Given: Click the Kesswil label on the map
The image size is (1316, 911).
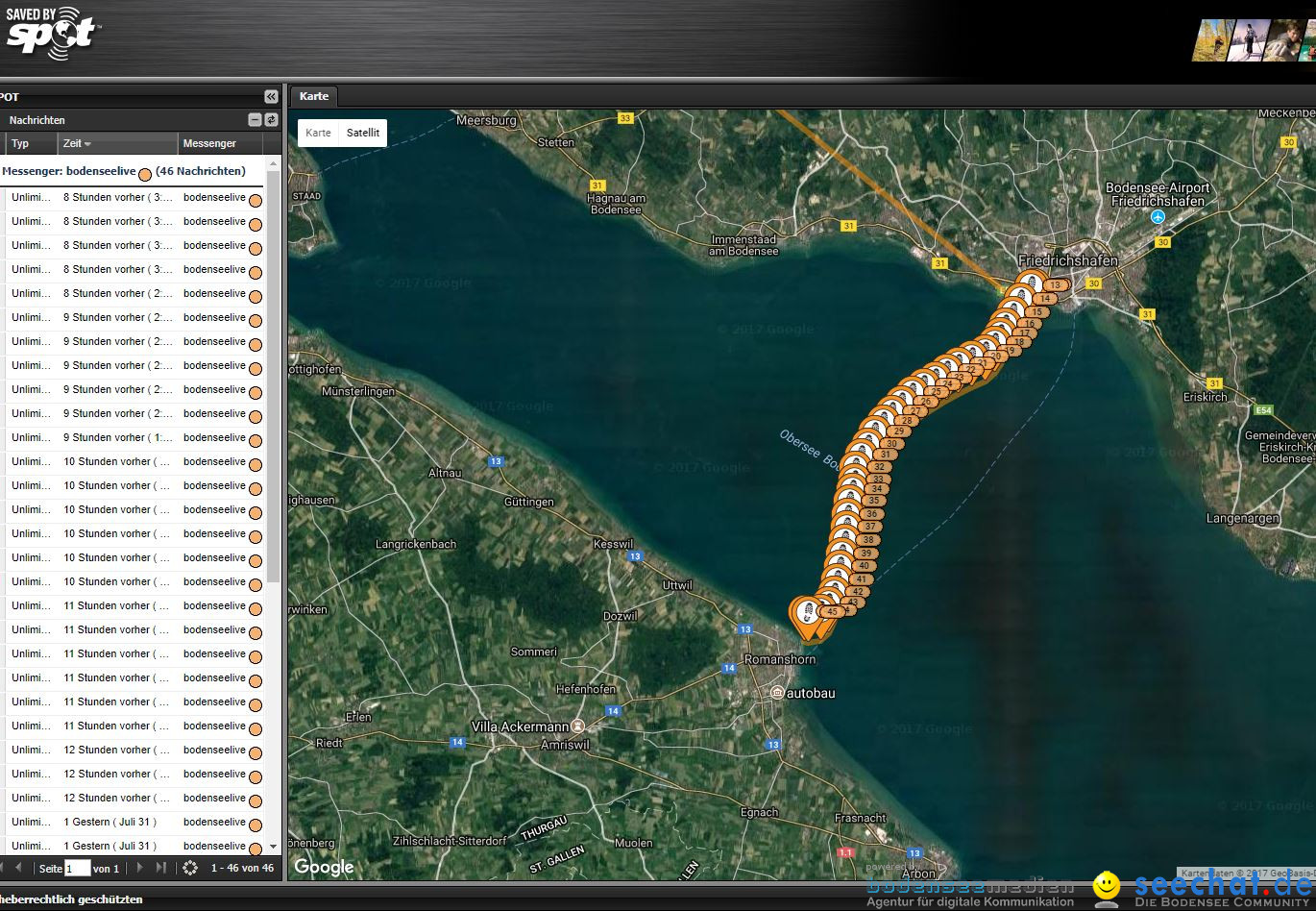Looking at the screenshot, I should [613, 544].
